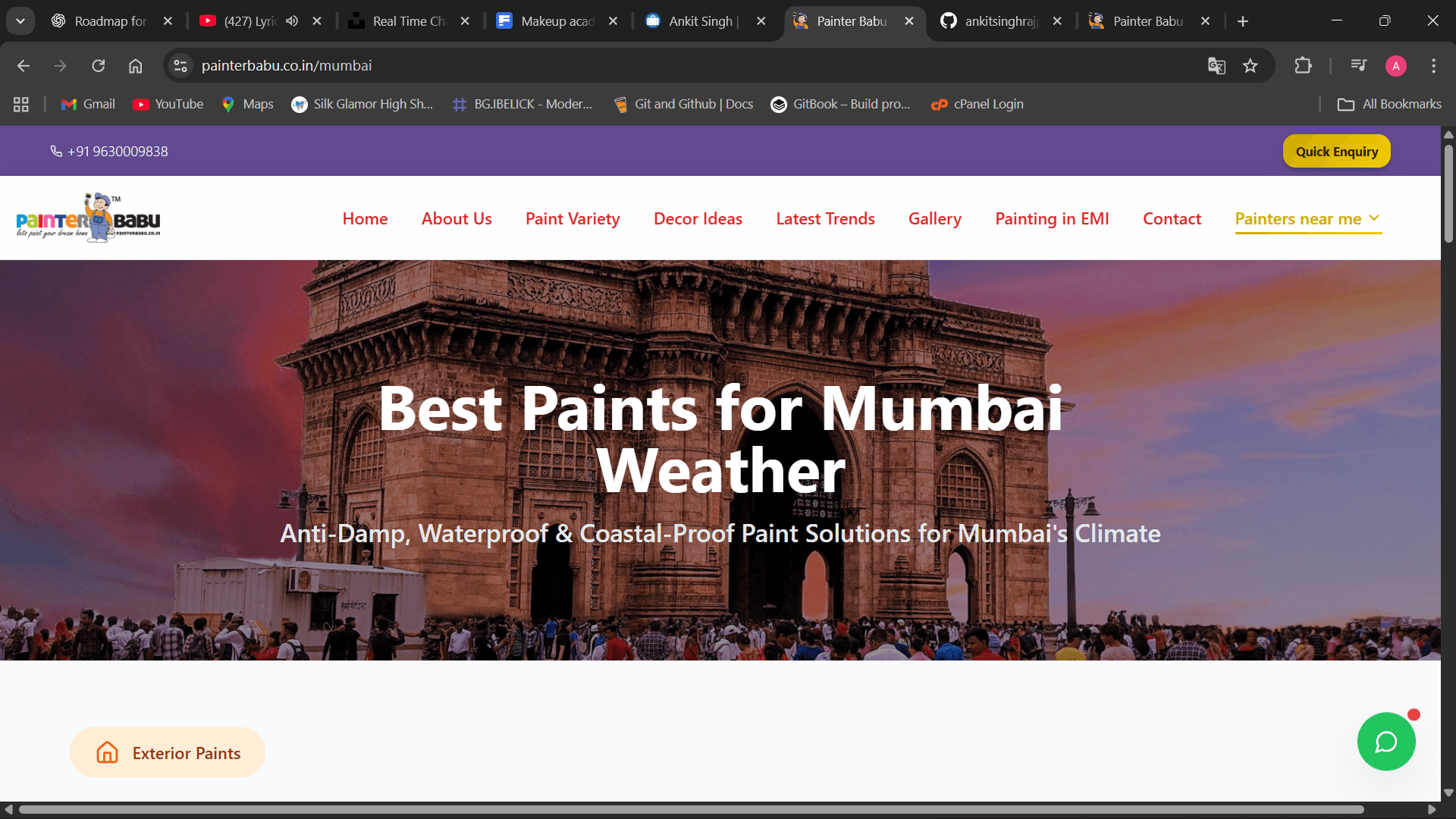Open the browser extensions puzzle icon
This screenshot has height=819, width=1456.
click(x=1303, y=66)
